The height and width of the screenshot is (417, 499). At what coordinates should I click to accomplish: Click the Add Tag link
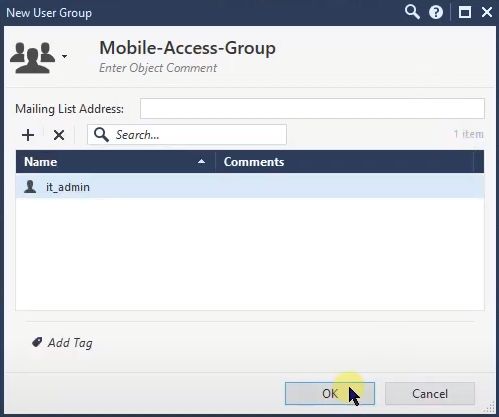70,343
